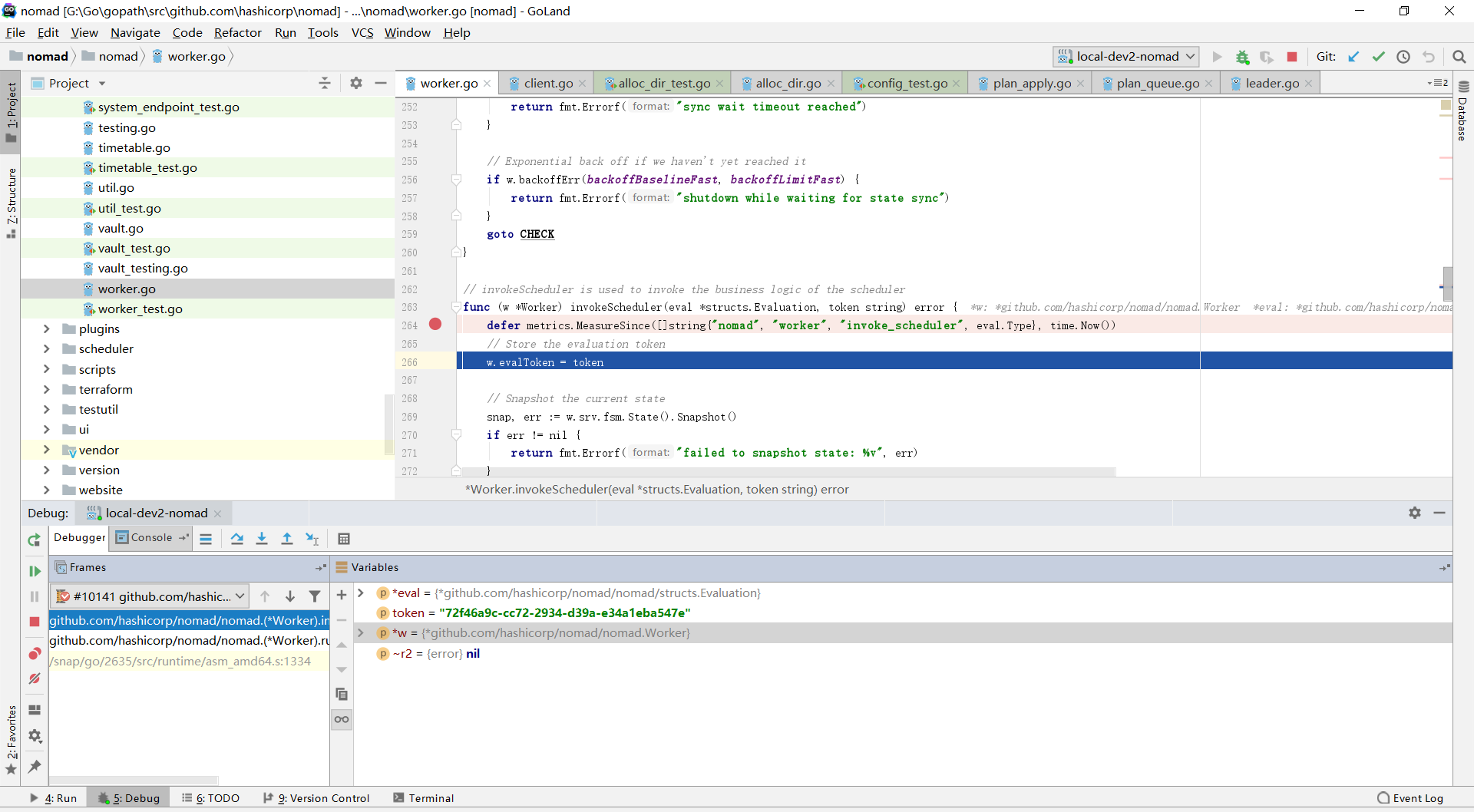Viewport: 1474px width, 812px height.
Task: Expand the plugins folder
Action: pyautogui.click(x=46, y=328)
